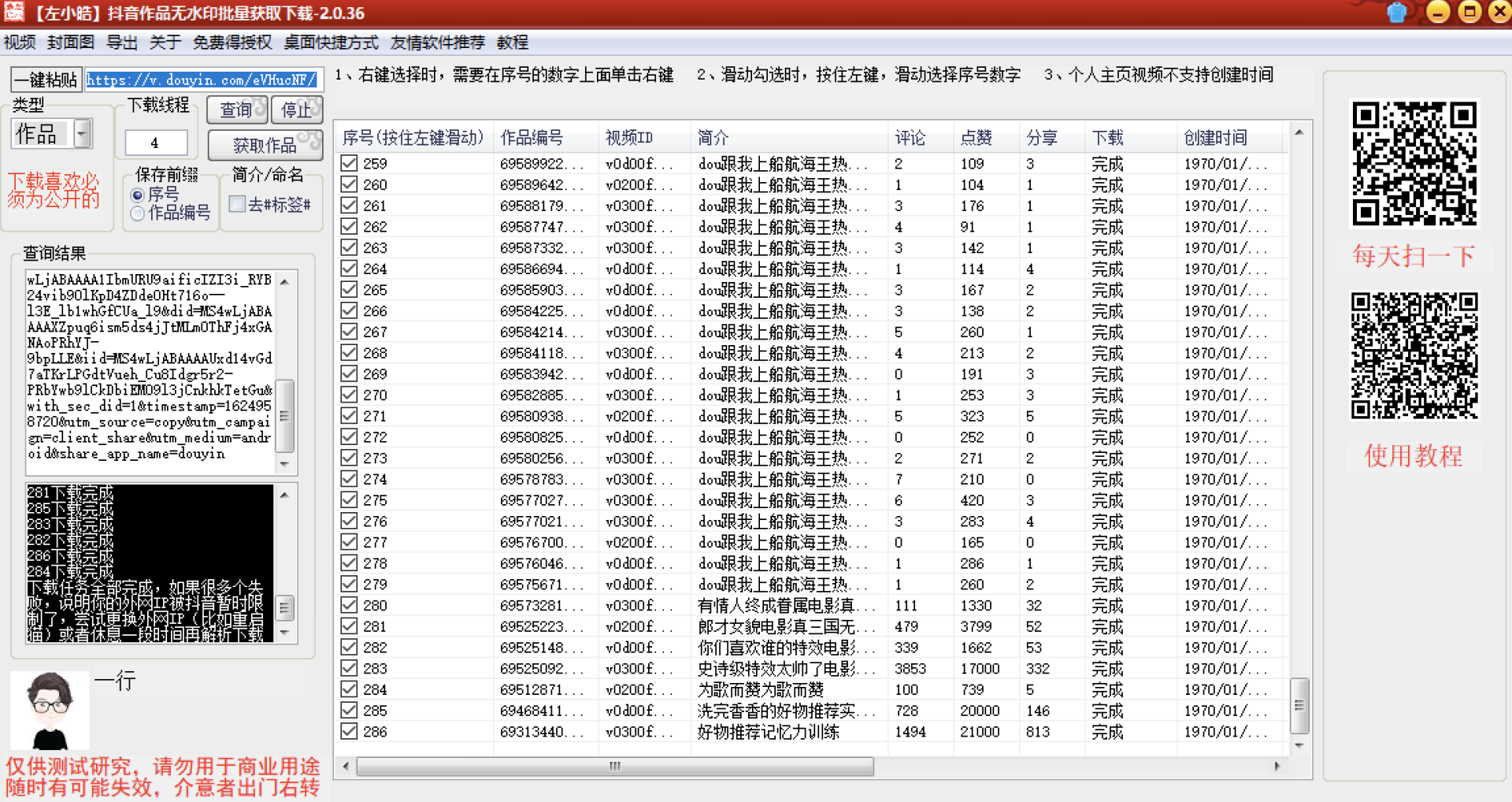The height and width of the screenshot is (802, 1512).
Task: Close the Douyin downloader window
Action: pos(1500,12)
